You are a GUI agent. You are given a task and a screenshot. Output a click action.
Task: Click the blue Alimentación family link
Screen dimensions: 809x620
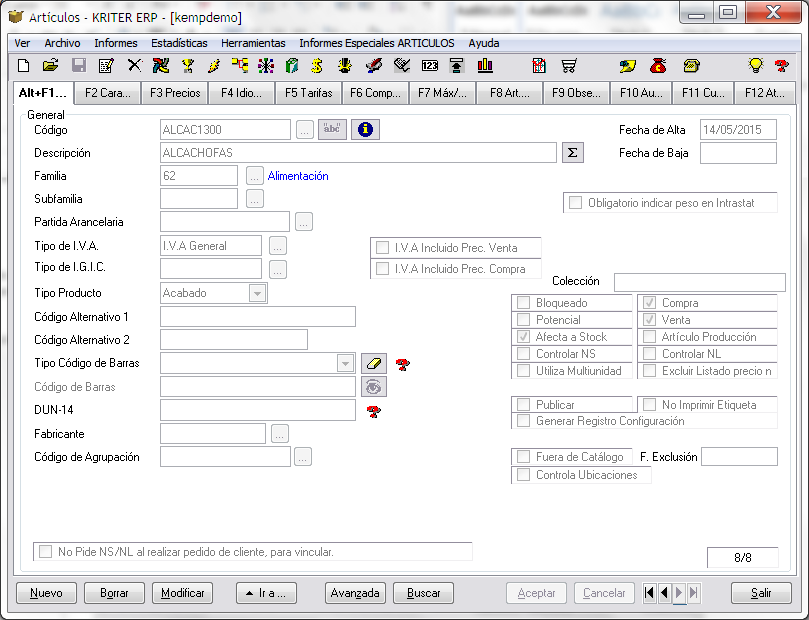(x=298, y=176)
